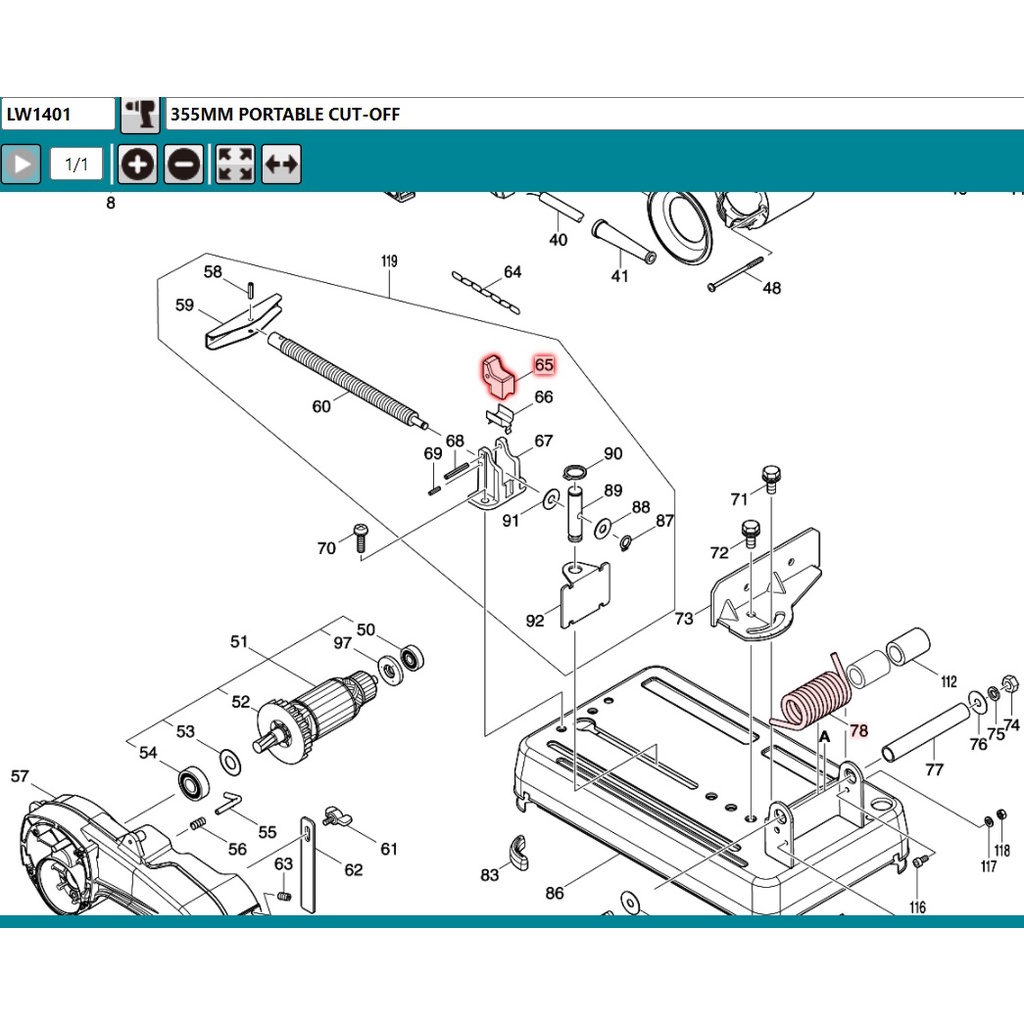The image size is (1024, 1024).
Task: Select highlighted spring part 78
Action: [x=859, y=730]
